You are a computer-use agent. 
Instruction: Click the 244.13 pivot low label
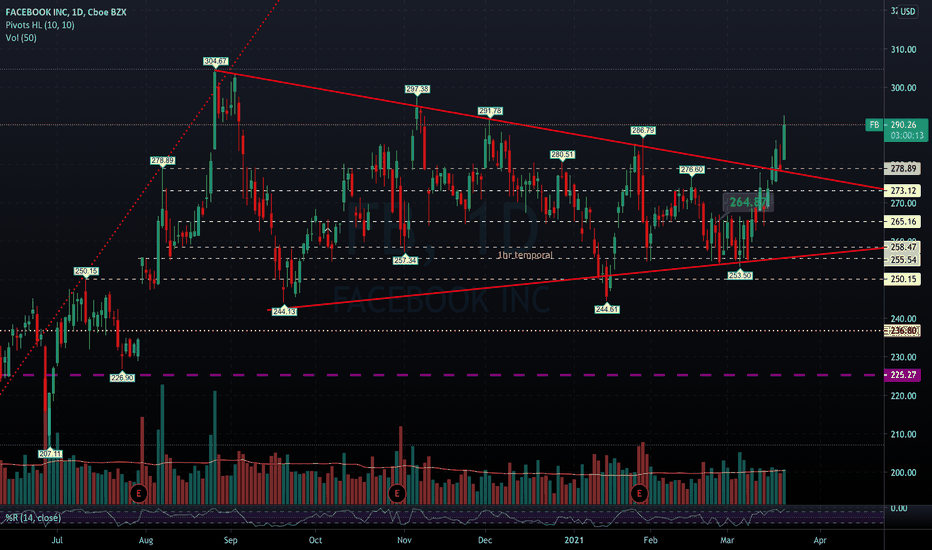tap(284, 312)
